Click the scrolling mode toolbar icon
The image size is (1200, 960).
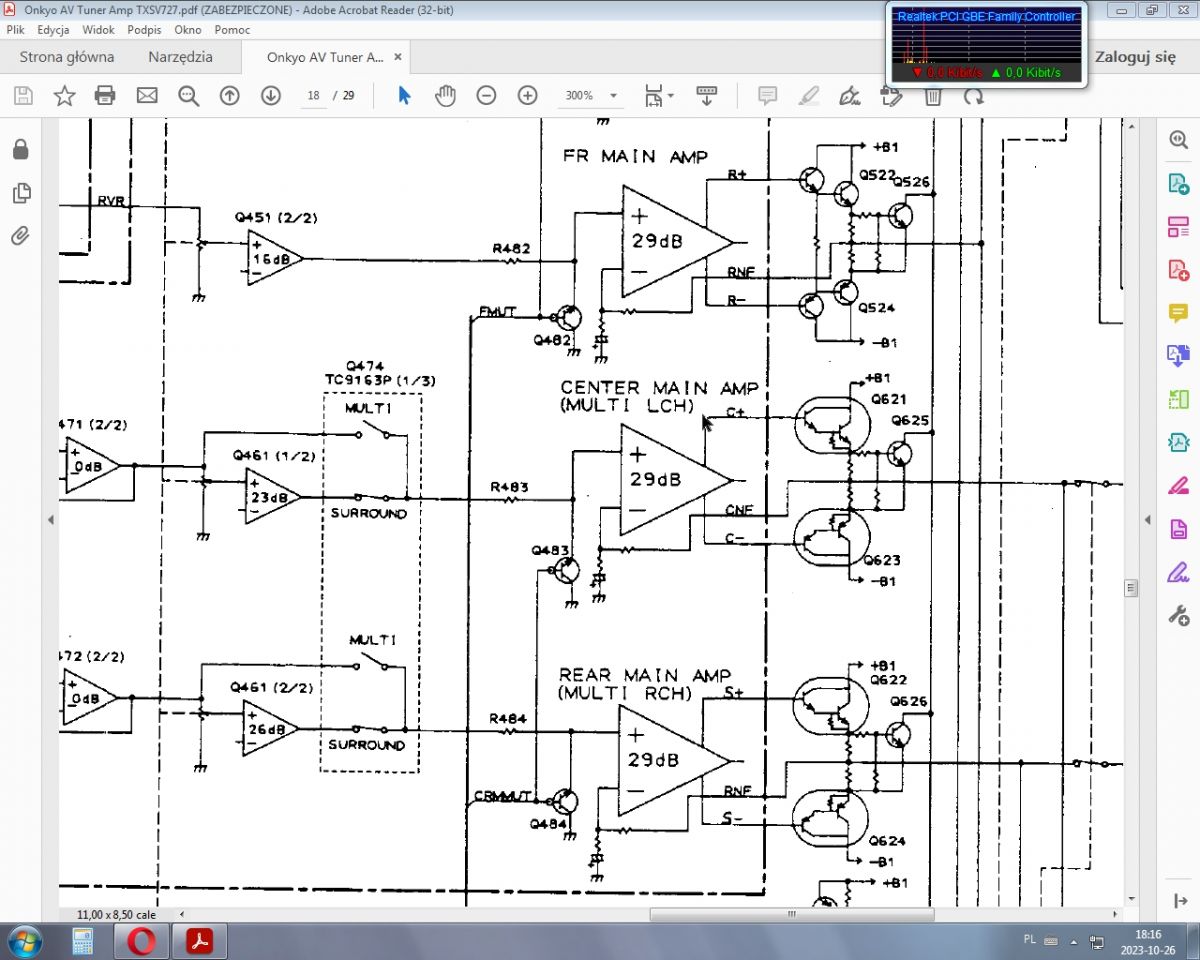pyautogui.click(x=707, y=95)
